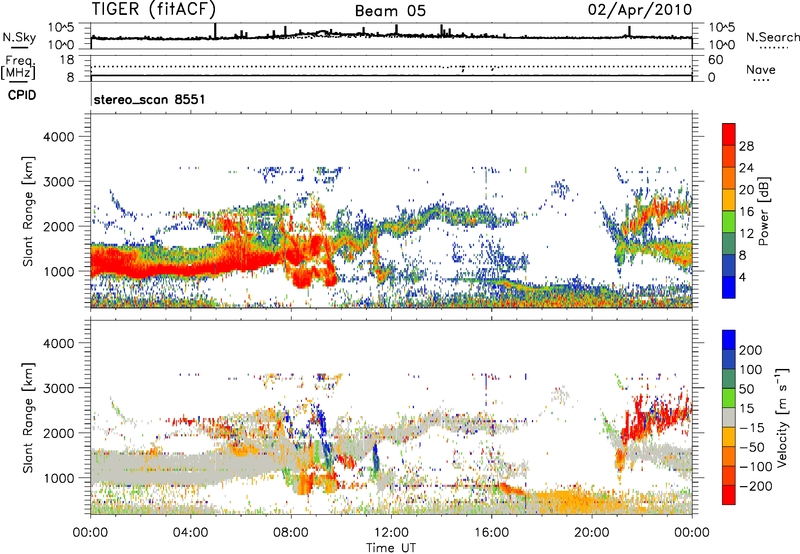
Task: Click the 'Power [dB]' colorbar label
Action: click(763, 211)
